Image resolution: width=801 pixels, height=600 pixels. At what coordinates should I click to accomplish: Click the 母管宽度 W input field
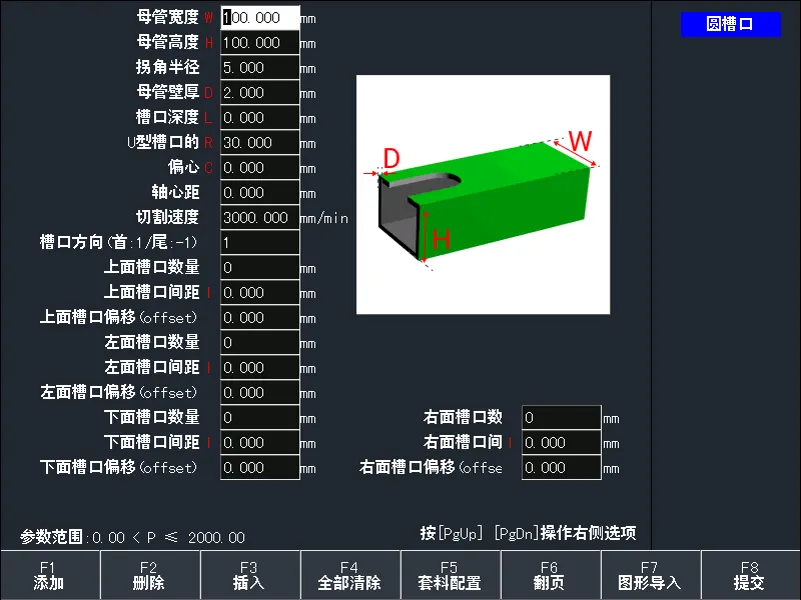coord(260,18)
